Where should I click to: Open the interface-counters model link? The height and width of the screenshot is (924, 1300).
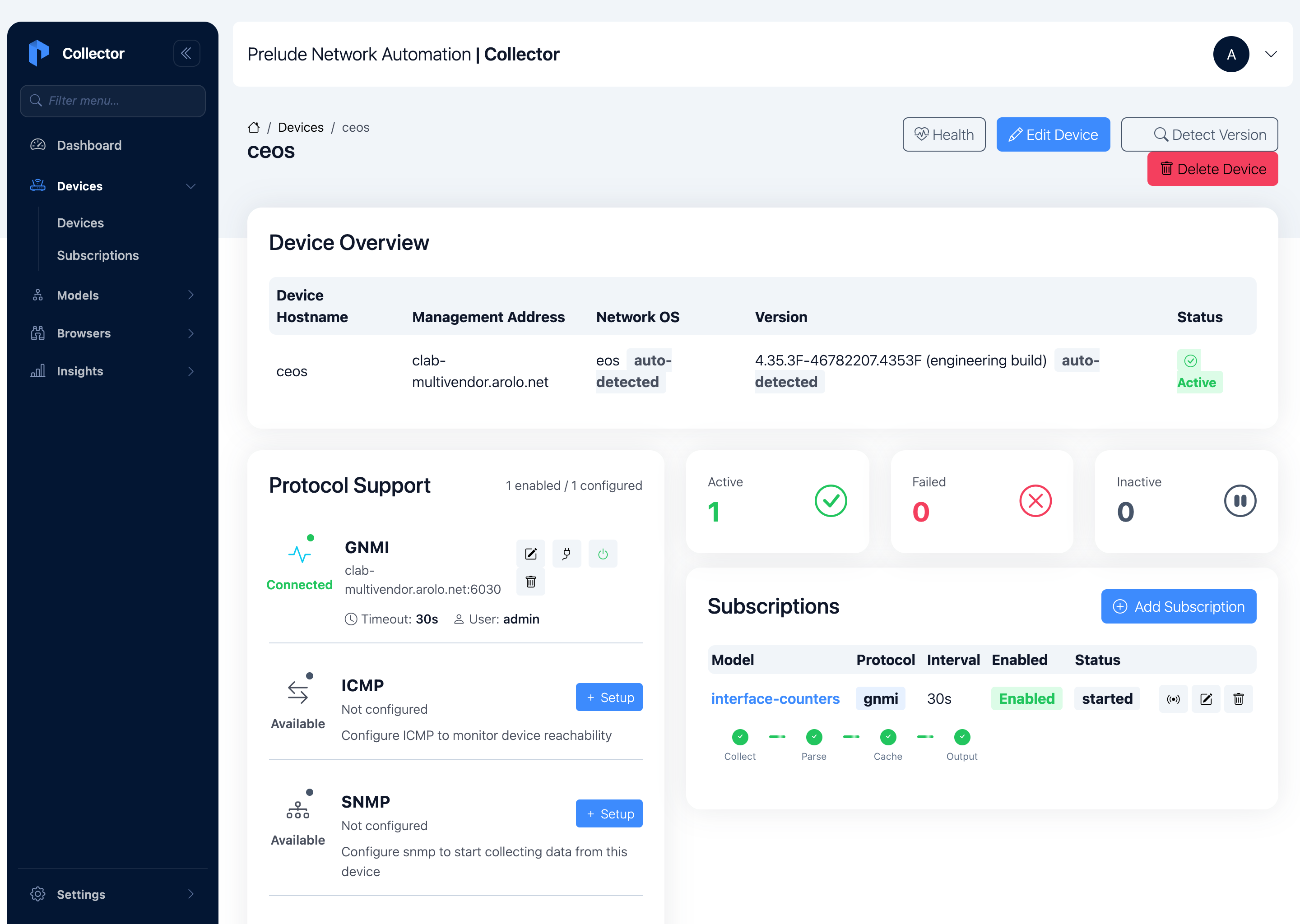pos(775,699)
